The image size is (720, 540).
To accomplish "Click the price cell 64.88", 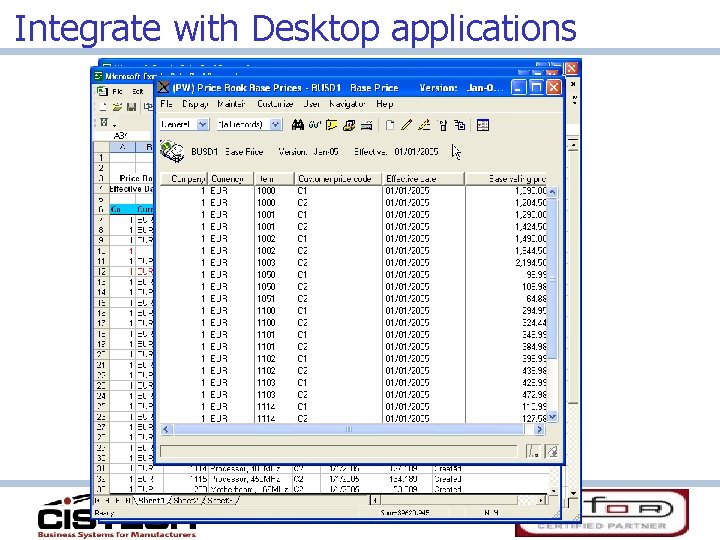I will pyautogui.click(x=536, y=298).
